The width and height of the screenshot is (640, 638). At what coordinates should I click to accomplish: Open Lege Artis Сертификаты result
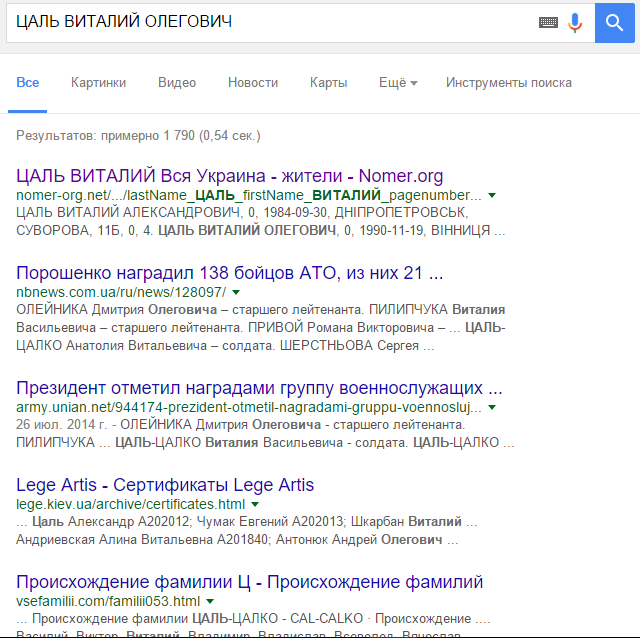pyautogui.click(x=165, y=485)
